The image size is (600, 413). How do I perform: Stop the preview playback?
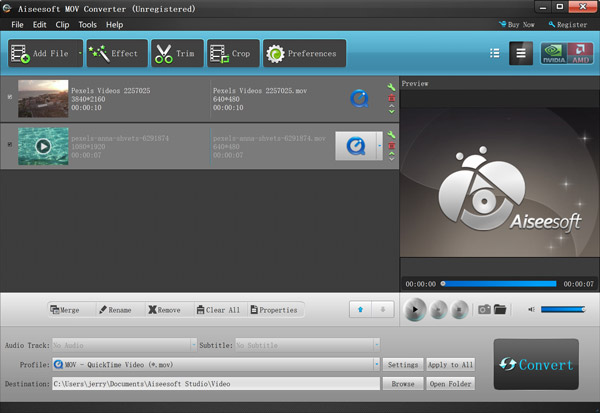[460, 309]
